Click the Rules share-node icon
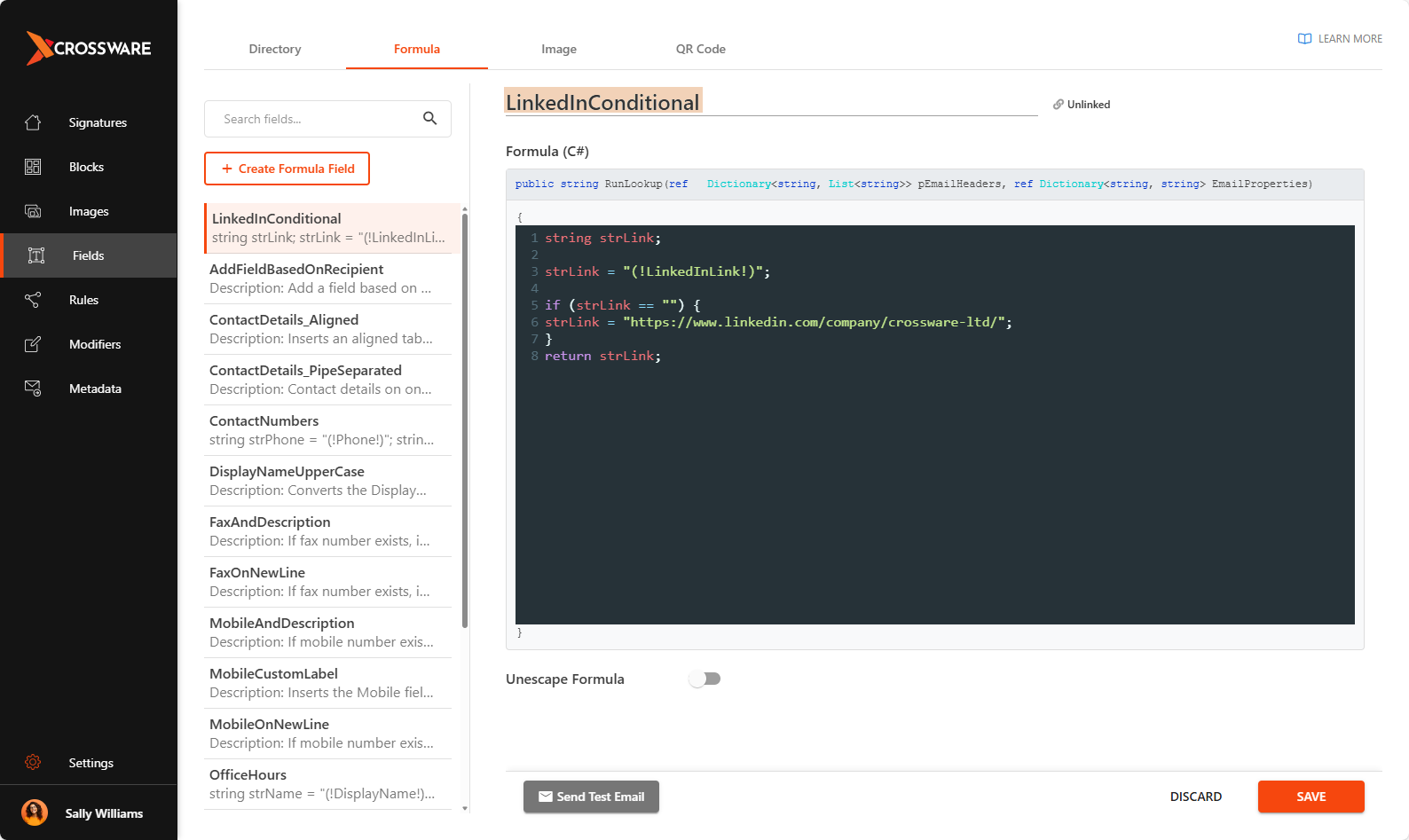1409x840 pixels. (x=33, y=300)
